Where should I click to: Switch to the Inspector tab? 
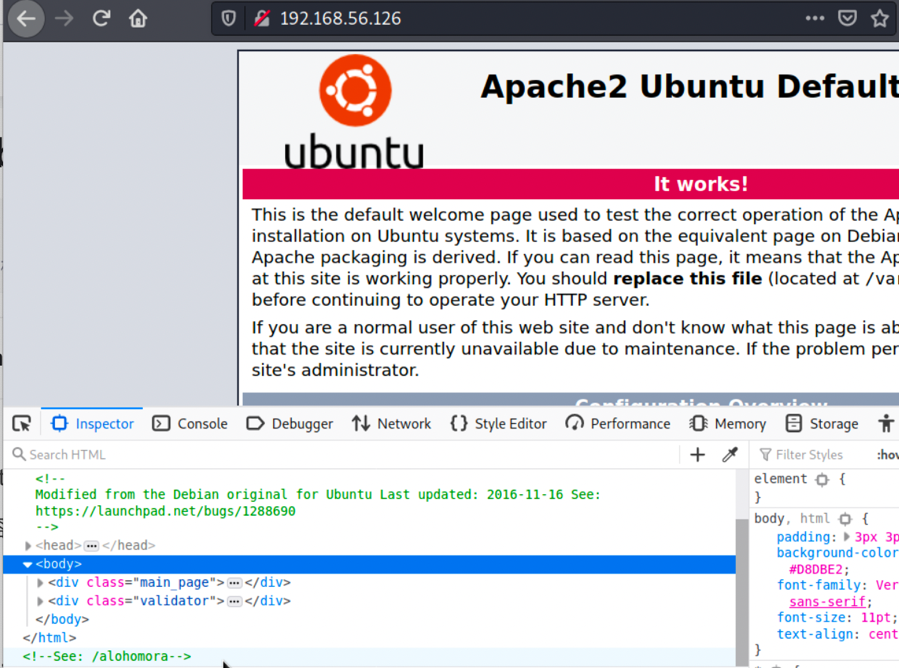click(x=92, y=424)
